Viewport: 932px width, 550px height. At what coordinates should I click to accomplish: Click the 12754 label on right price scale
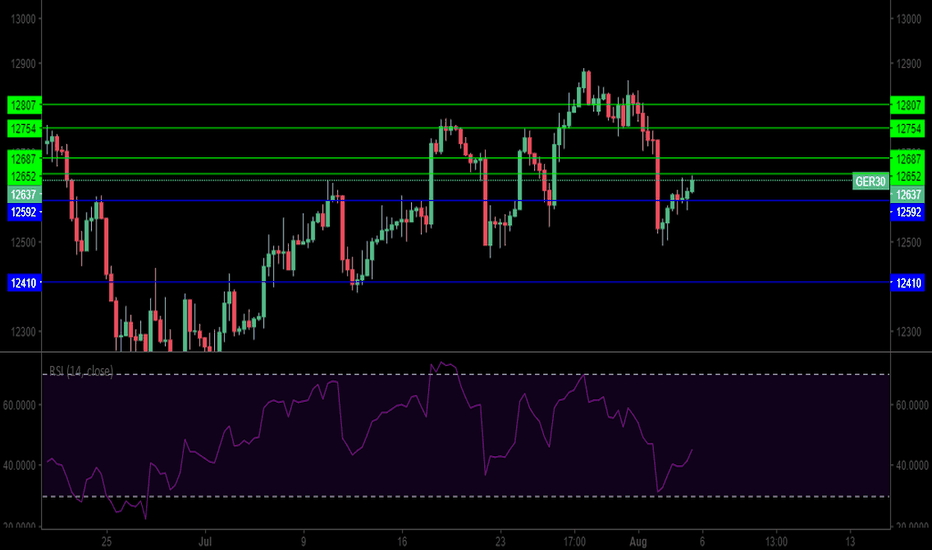(x=908, y=128)
